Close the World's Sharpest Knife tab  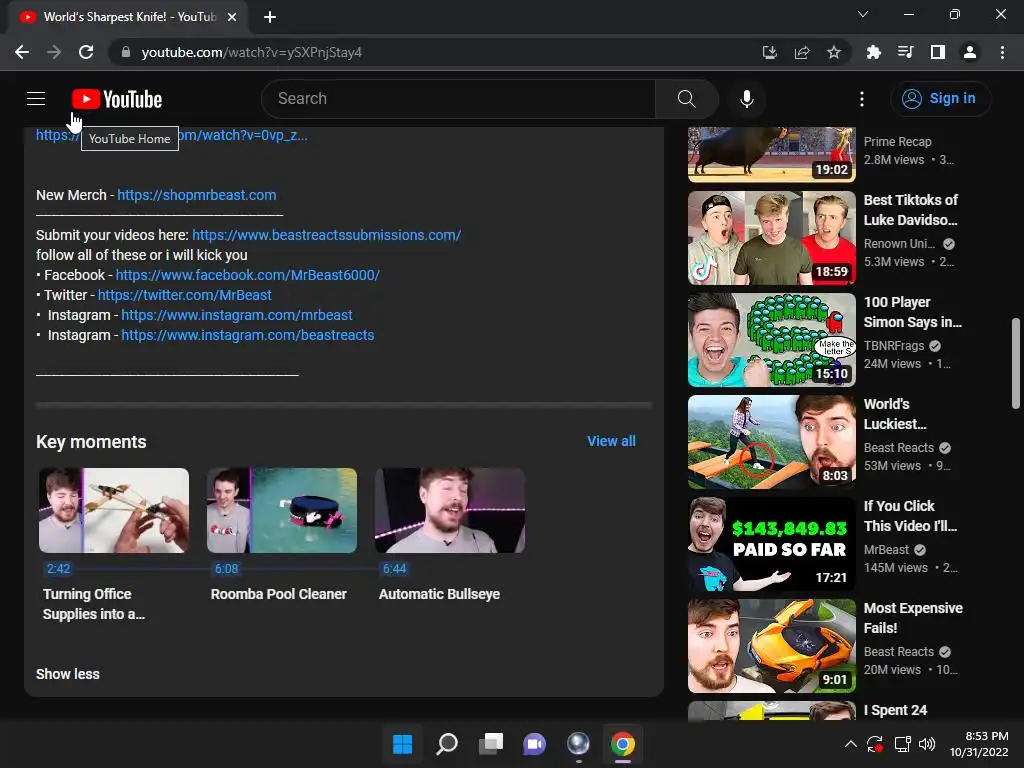232,17
